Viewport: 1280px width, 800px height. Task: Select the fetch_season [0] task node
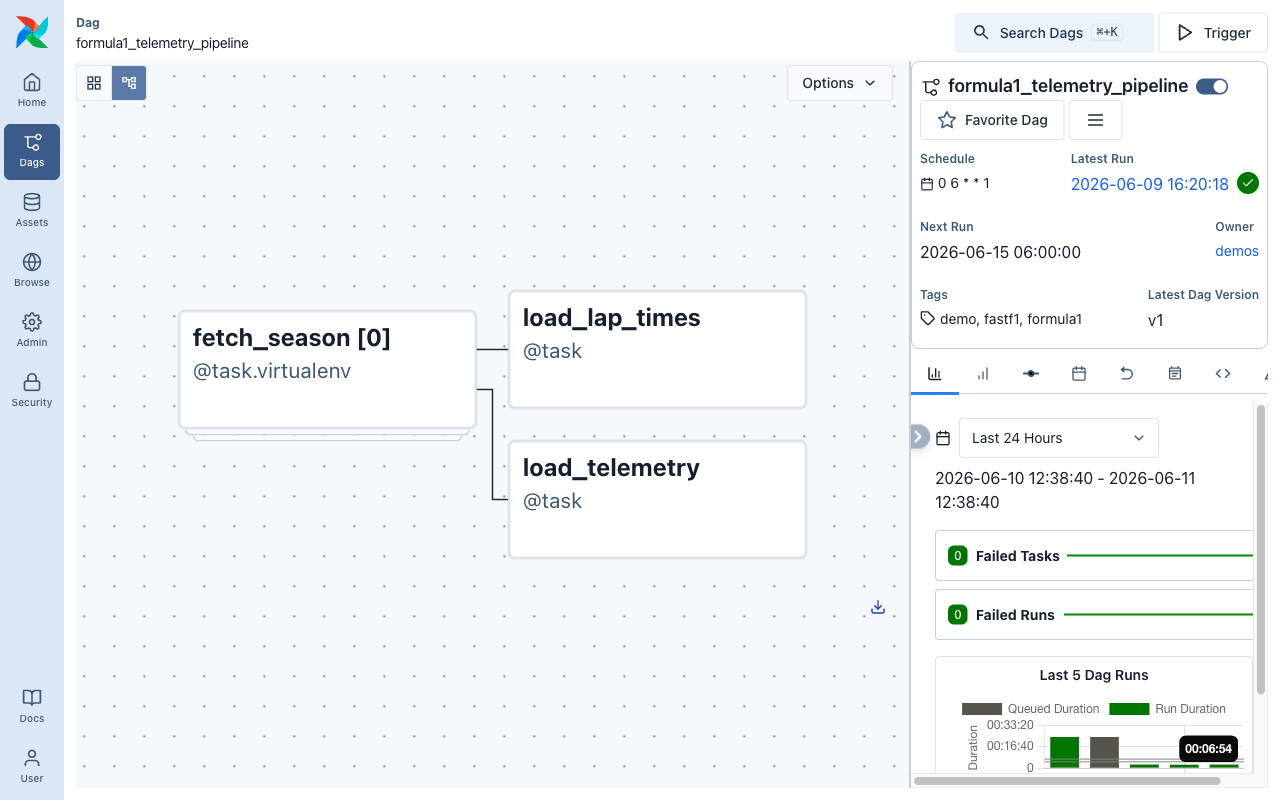click(327, 369)
